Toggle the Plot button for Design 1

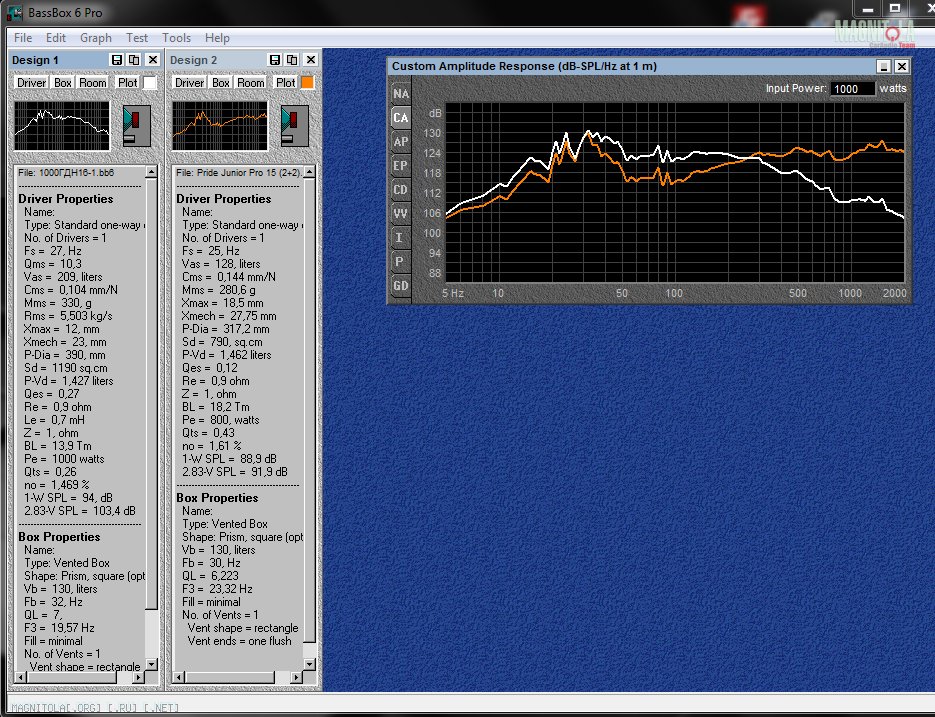tap(127, 82)
